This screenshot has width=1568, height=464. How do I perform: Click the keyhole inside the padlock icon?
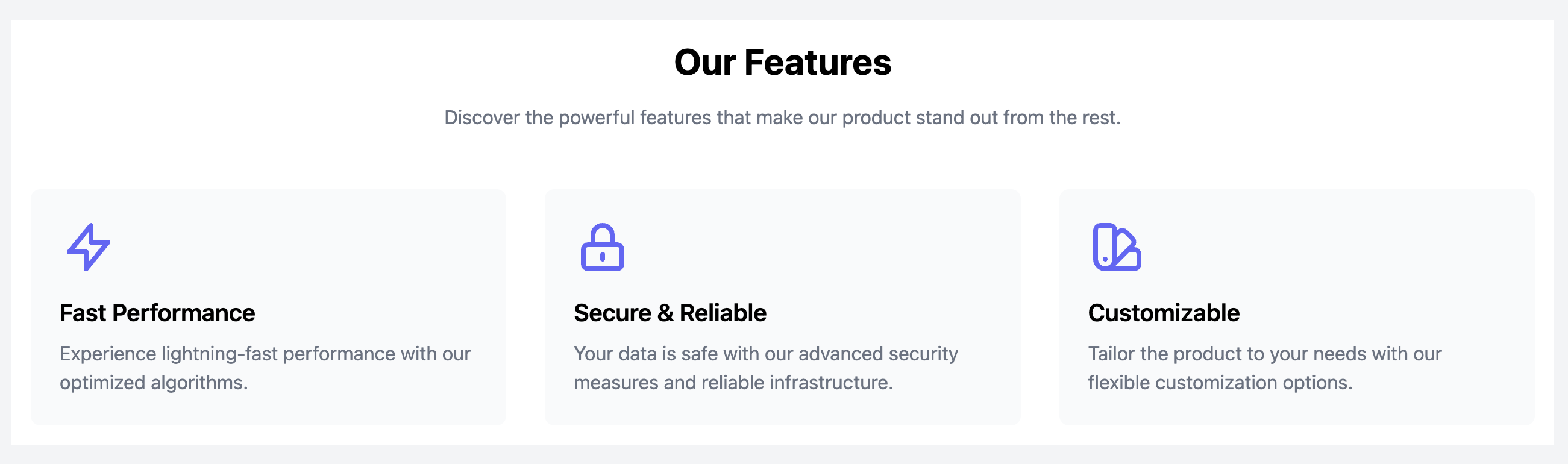[x=602, y=257]
